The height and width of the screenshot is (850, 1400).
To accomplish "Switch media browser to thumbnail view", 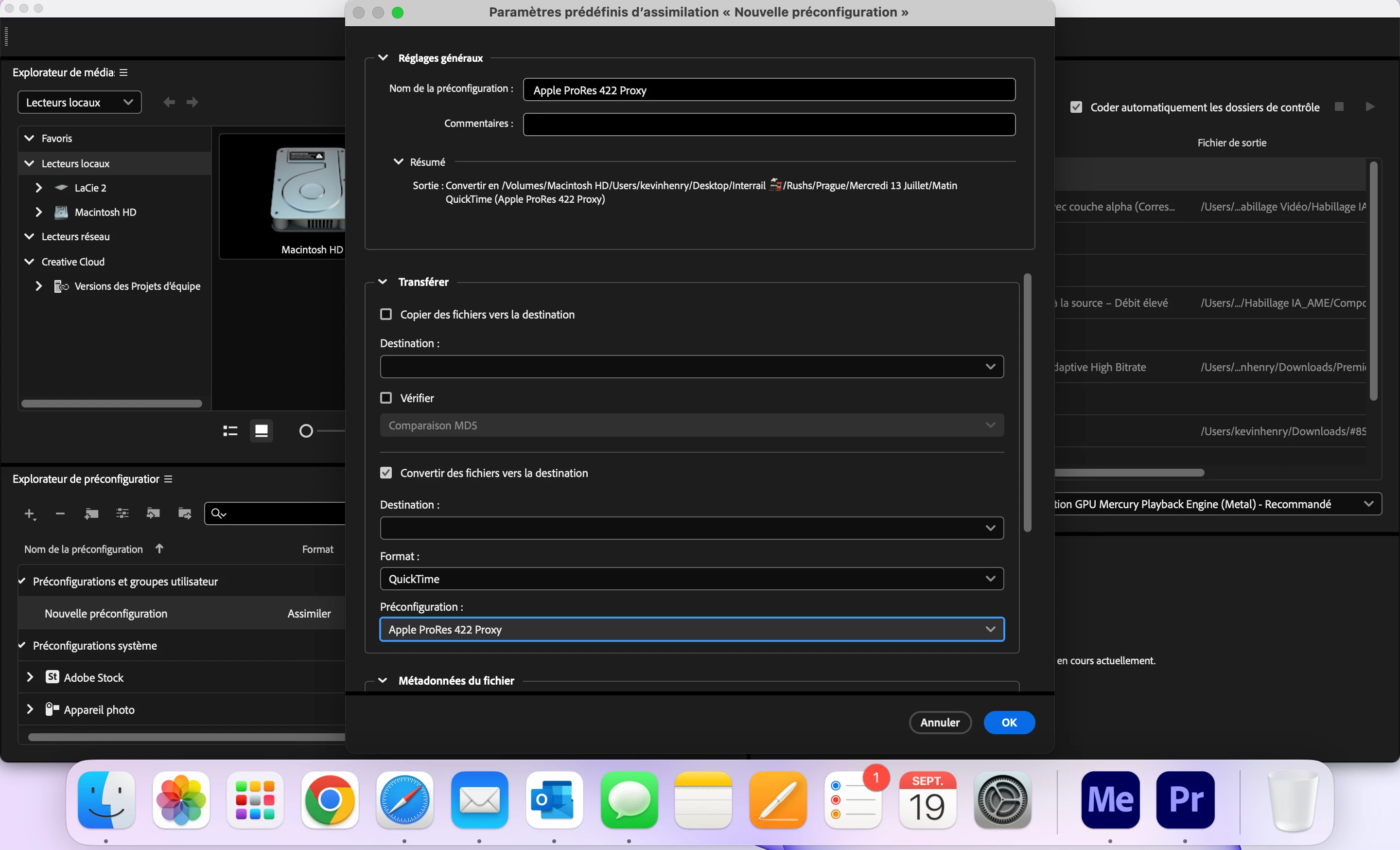I will [262, 431].
